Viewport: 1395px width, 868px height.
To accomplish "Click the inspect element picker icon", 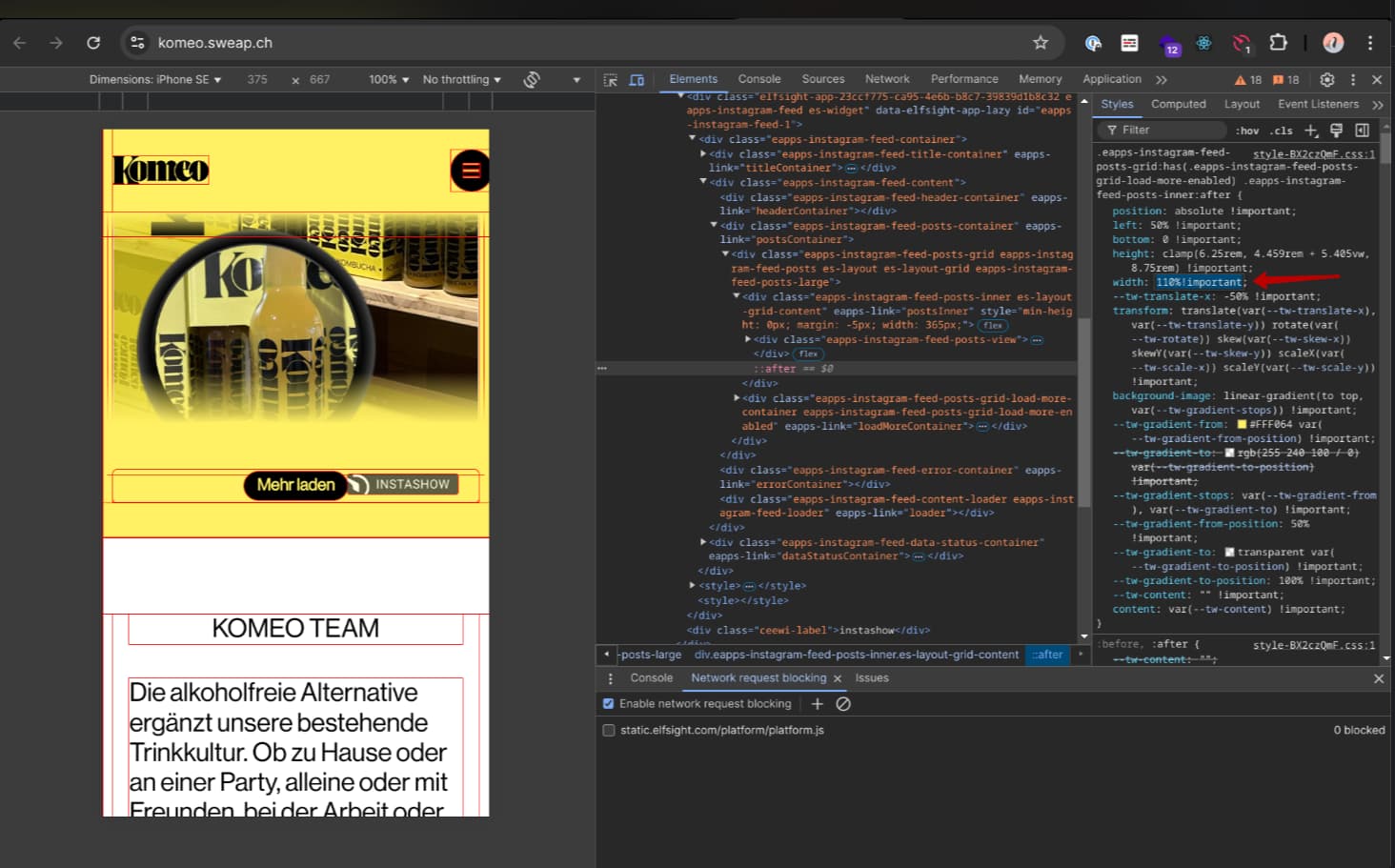I will [x=611, y=80].
